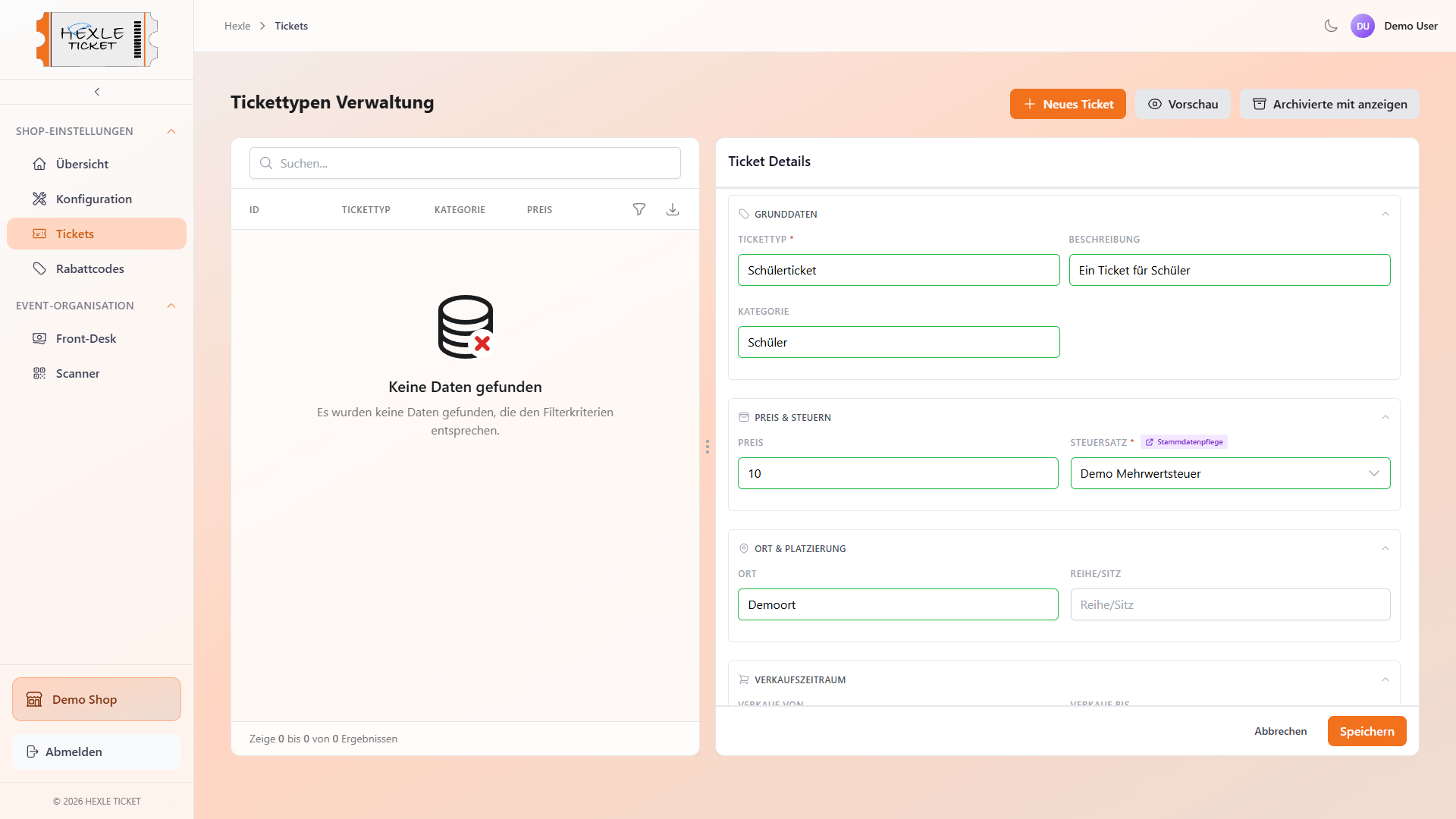Click the Suchen search field
The image size is (1456, 819).
[x=465, y=163]
